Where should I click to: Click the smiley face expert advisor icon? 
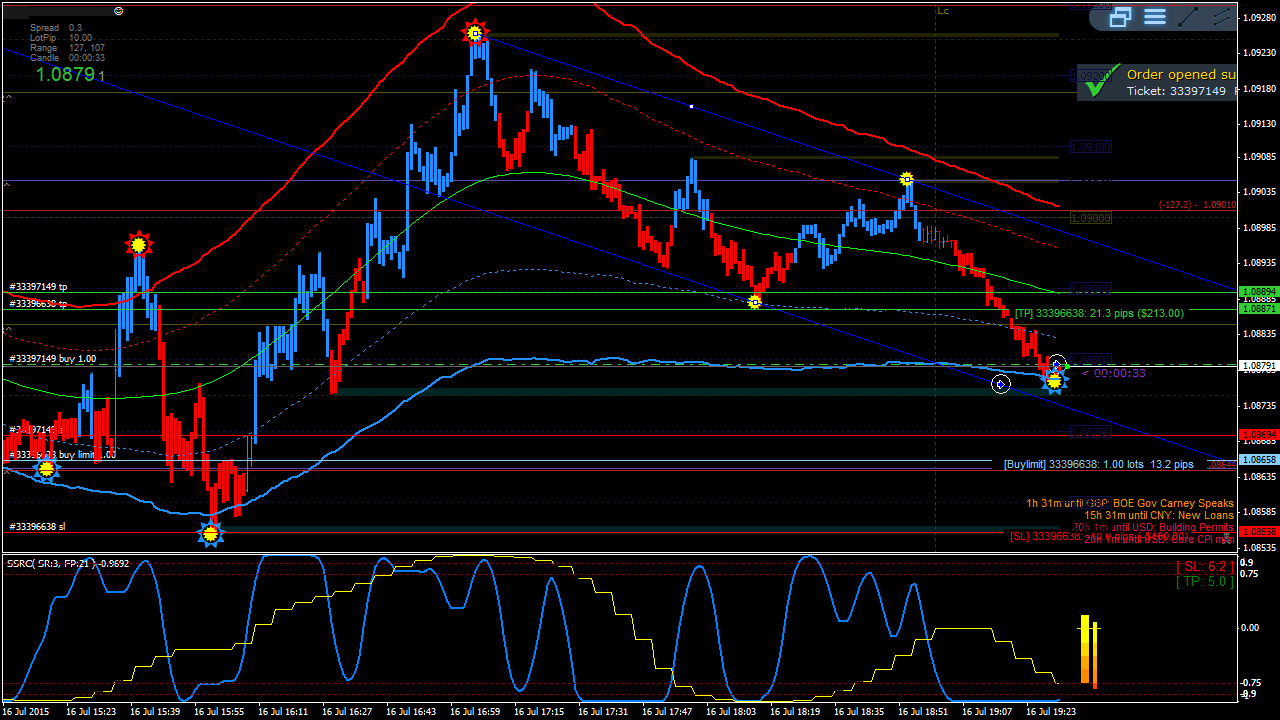(119, 10)
